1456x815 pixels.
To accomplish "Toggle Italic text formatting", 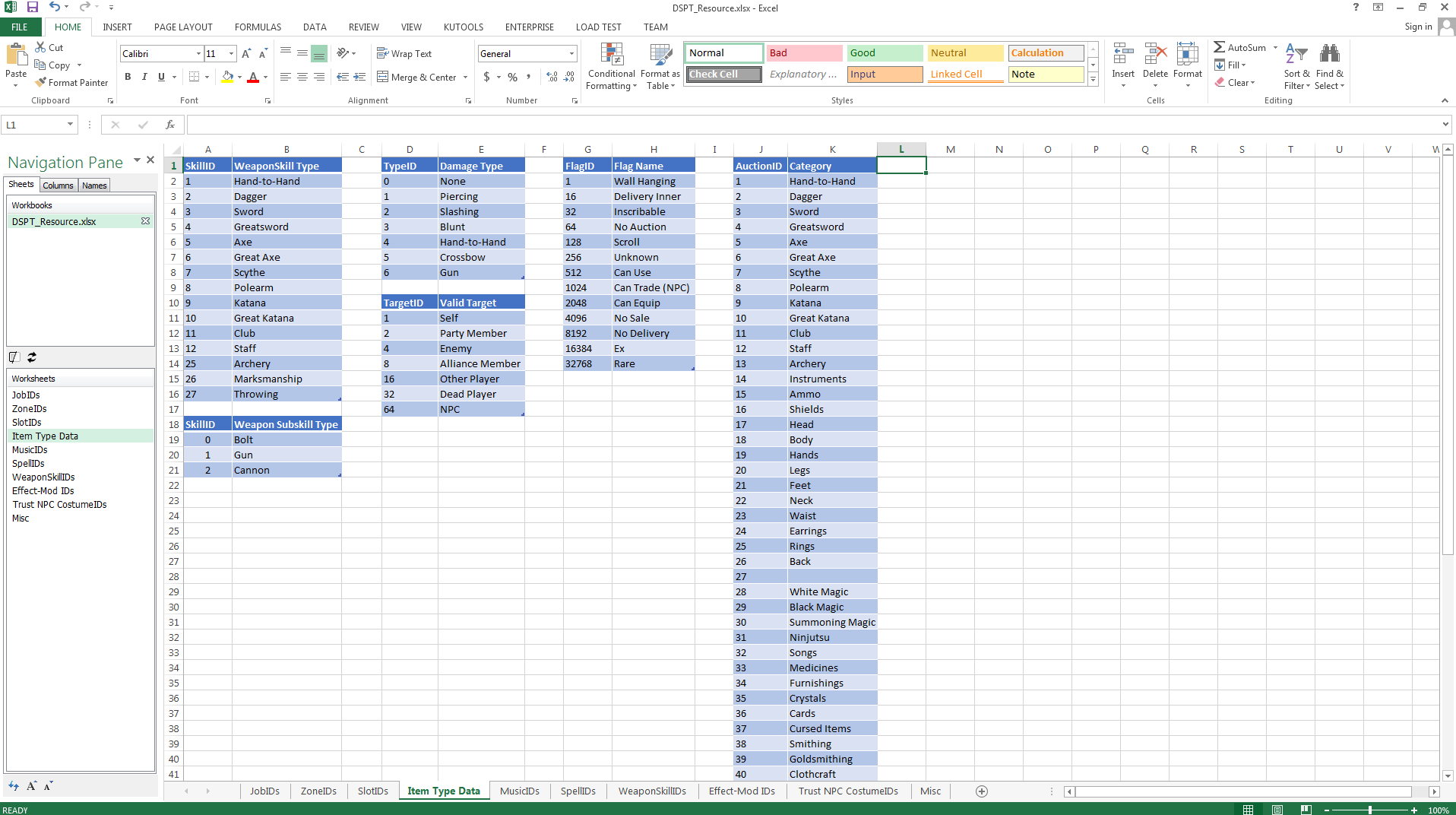I will [x=144, y=77].
